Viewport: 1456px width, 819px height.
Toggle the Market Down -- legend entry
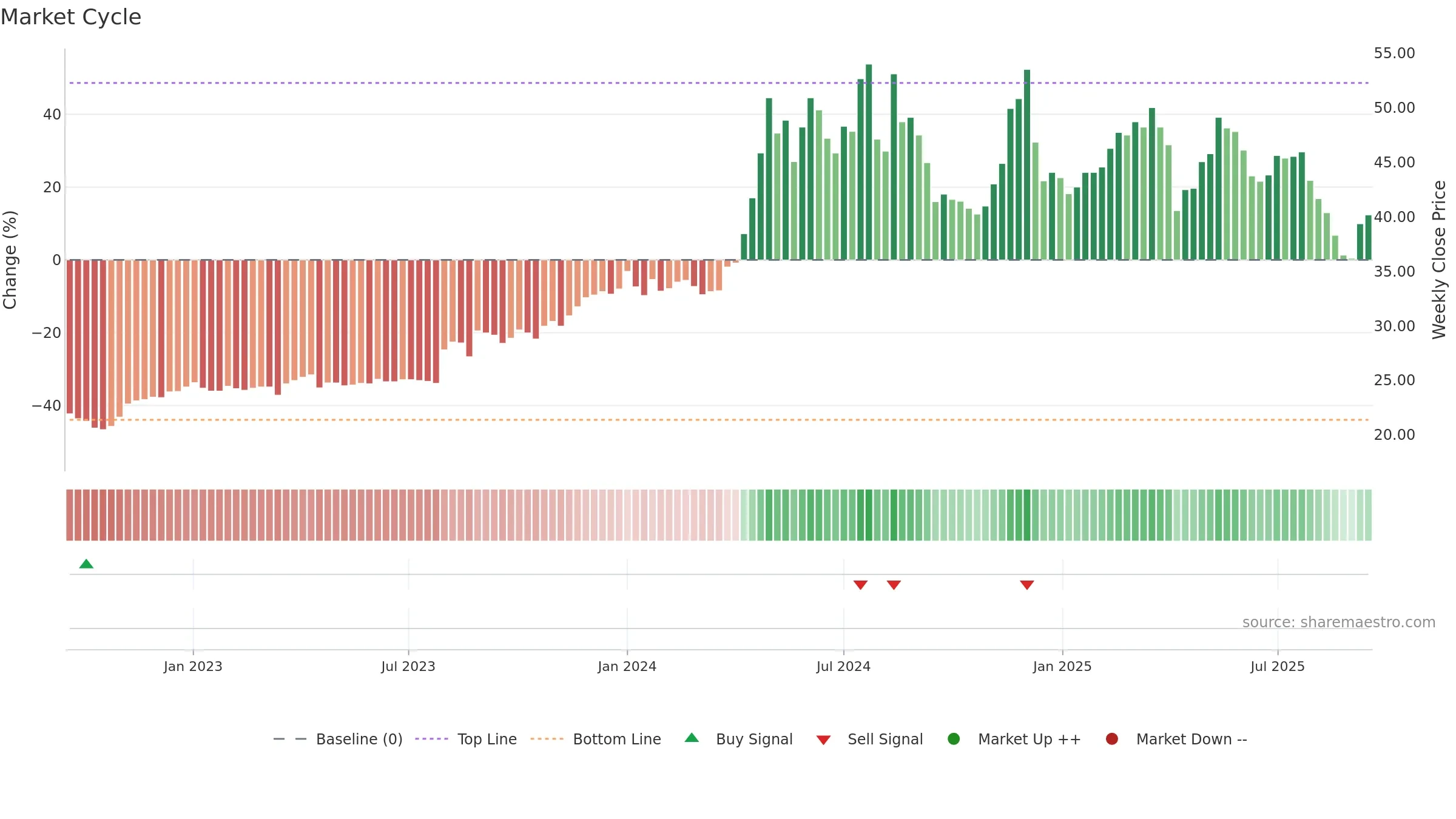click(x=1176, y=739)
